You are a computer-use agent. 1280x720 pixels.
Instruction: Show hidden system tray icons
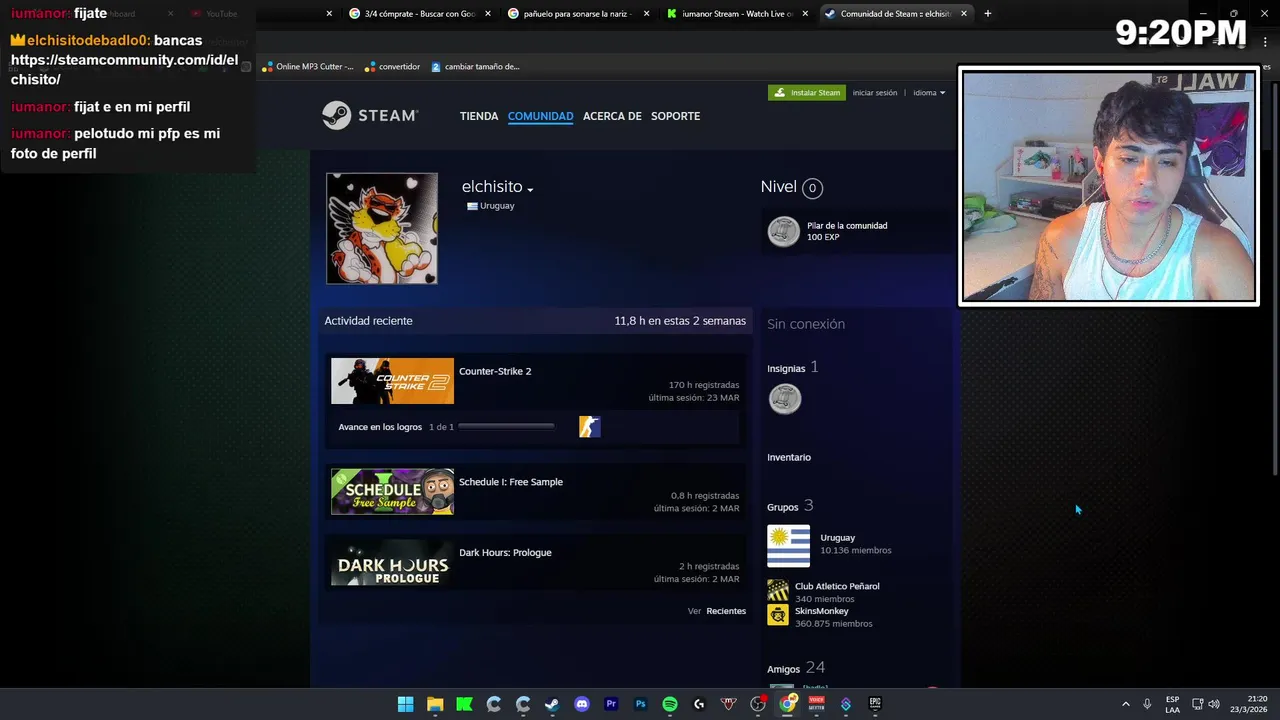1125,704
